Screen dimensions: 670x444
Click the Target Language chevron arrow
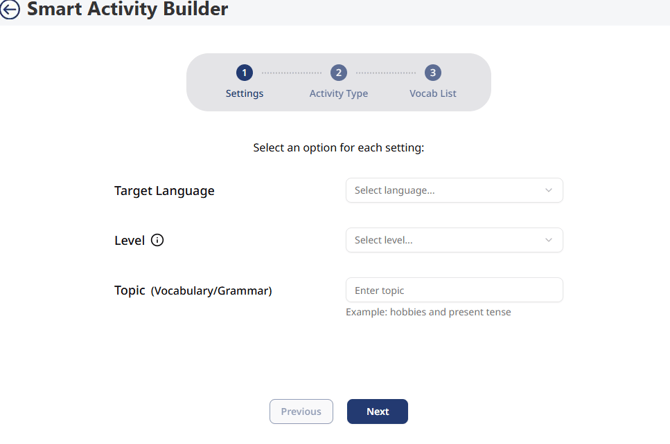[548, 190]
